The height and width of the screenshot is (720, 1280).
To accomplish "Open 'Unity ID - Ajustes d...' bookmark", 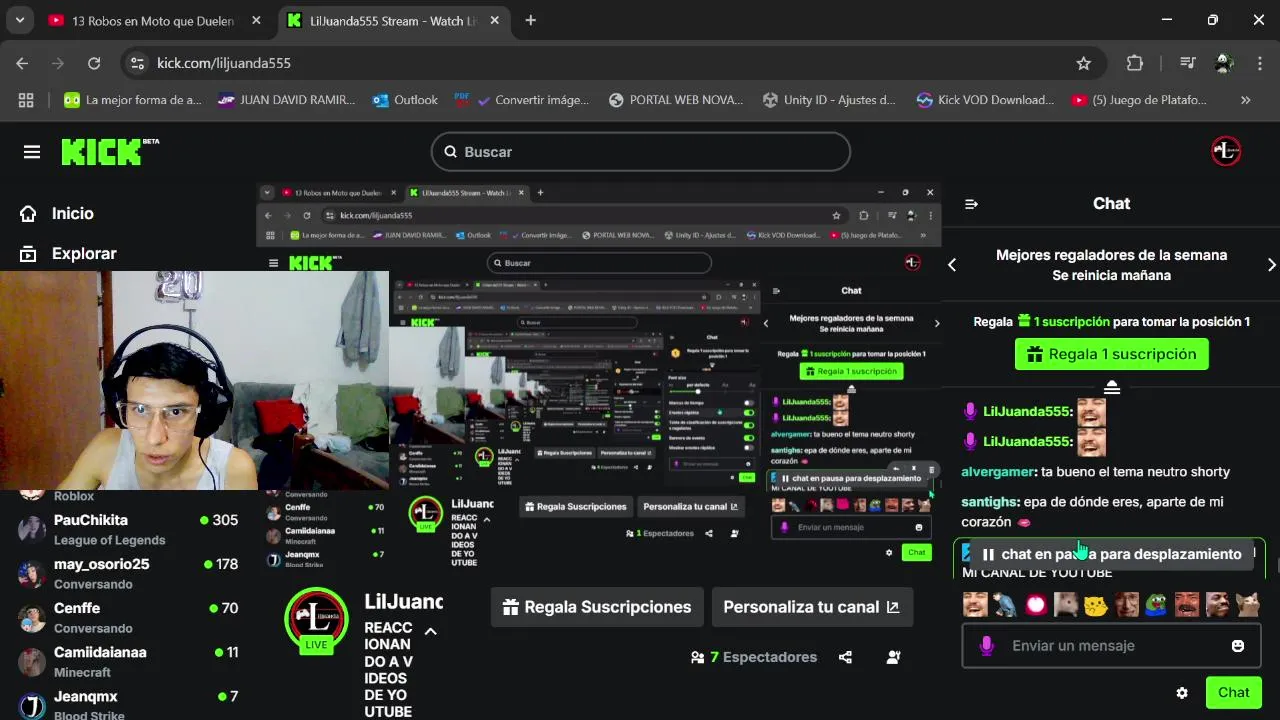I will (829, 100).
